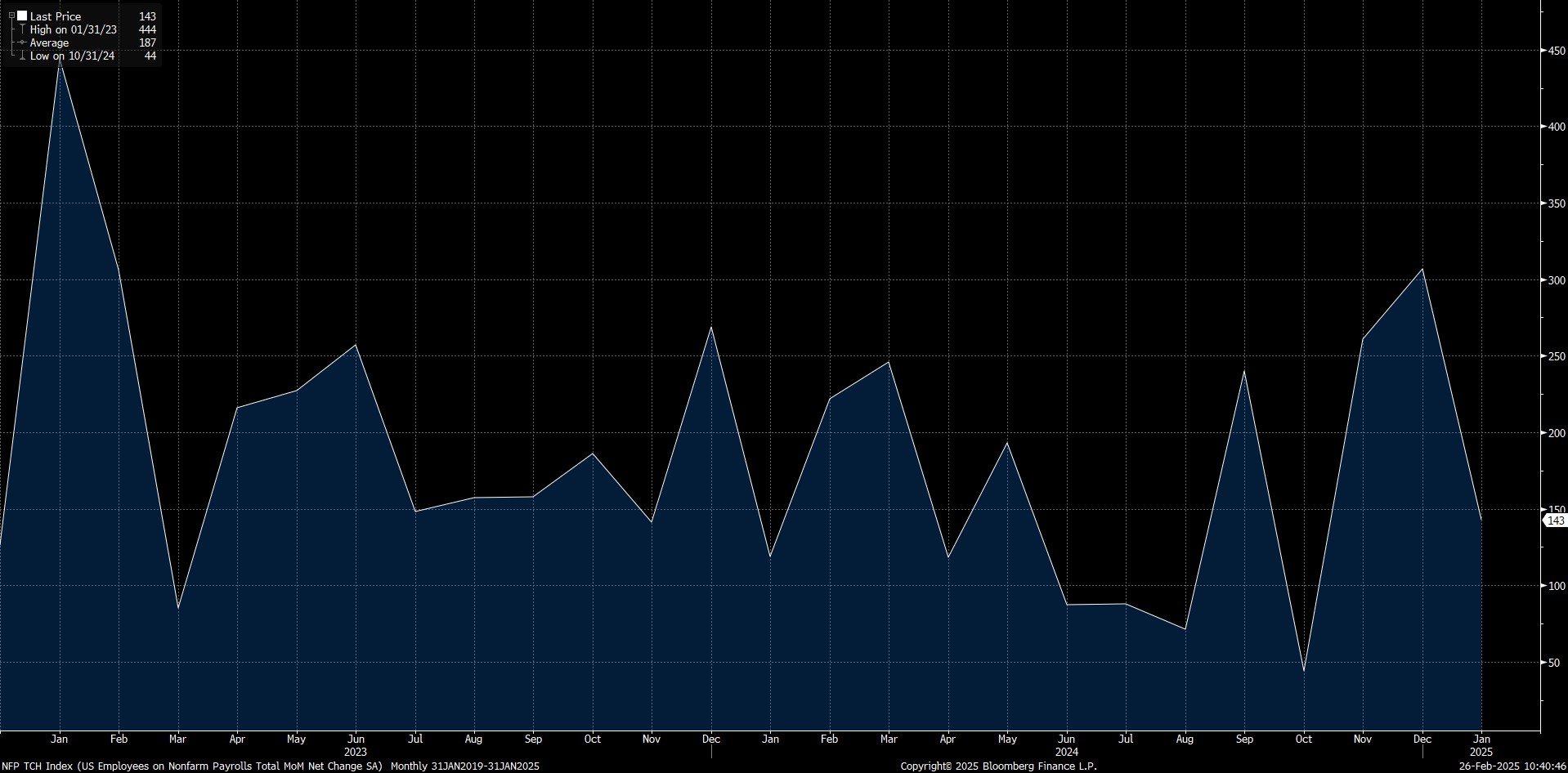Screen dimensions: 1568x773
Task: Click the 2025 year label on x-axis
Action: pyautogui.click(x=1481, y=752)
